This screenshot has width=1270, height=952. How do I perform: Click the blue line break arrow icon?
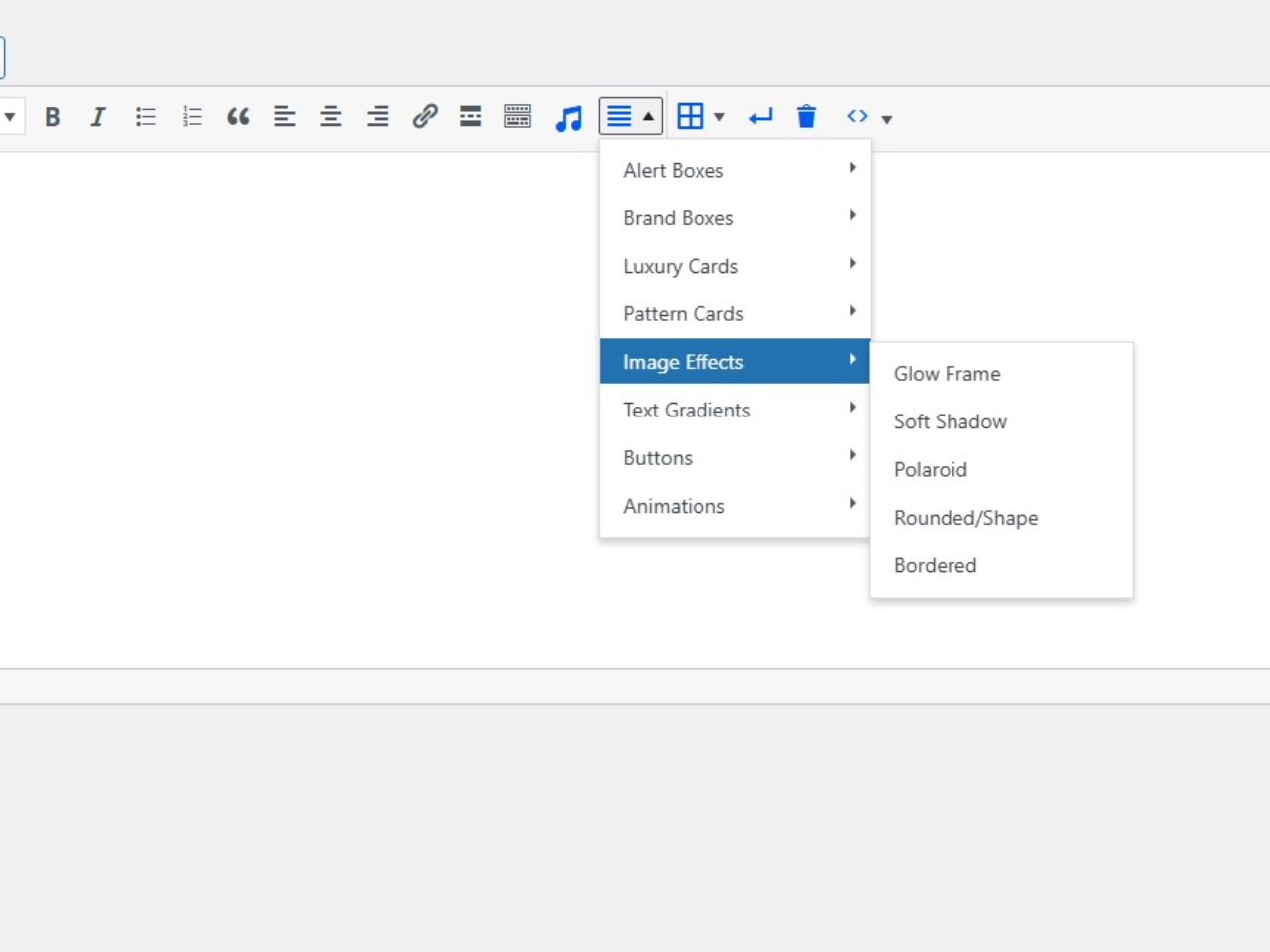point(761,117)
